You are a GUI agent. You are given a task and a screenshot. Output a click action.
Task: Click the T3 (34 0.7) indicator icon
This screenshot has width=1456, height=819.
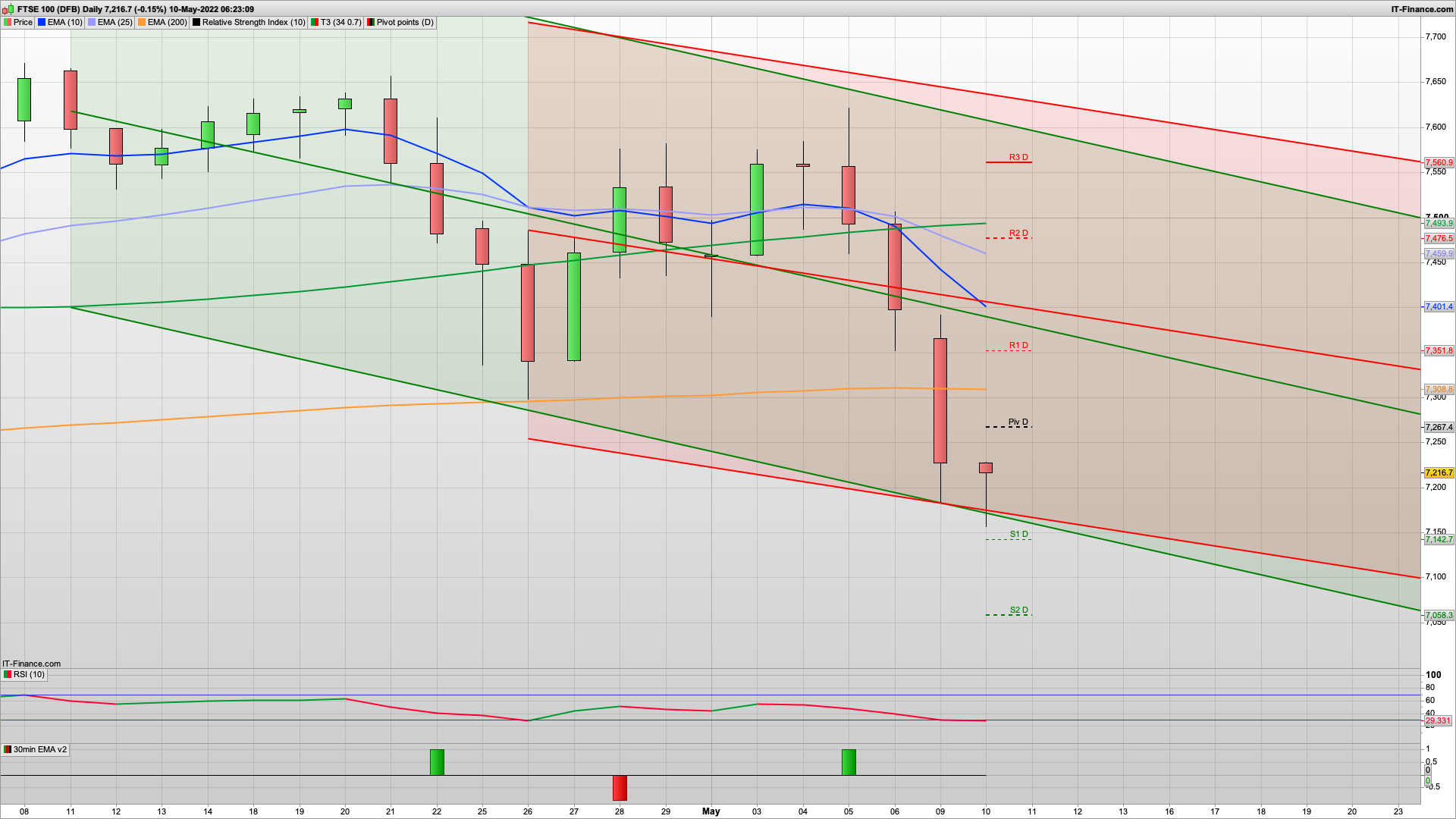click(x=315, y=22)
